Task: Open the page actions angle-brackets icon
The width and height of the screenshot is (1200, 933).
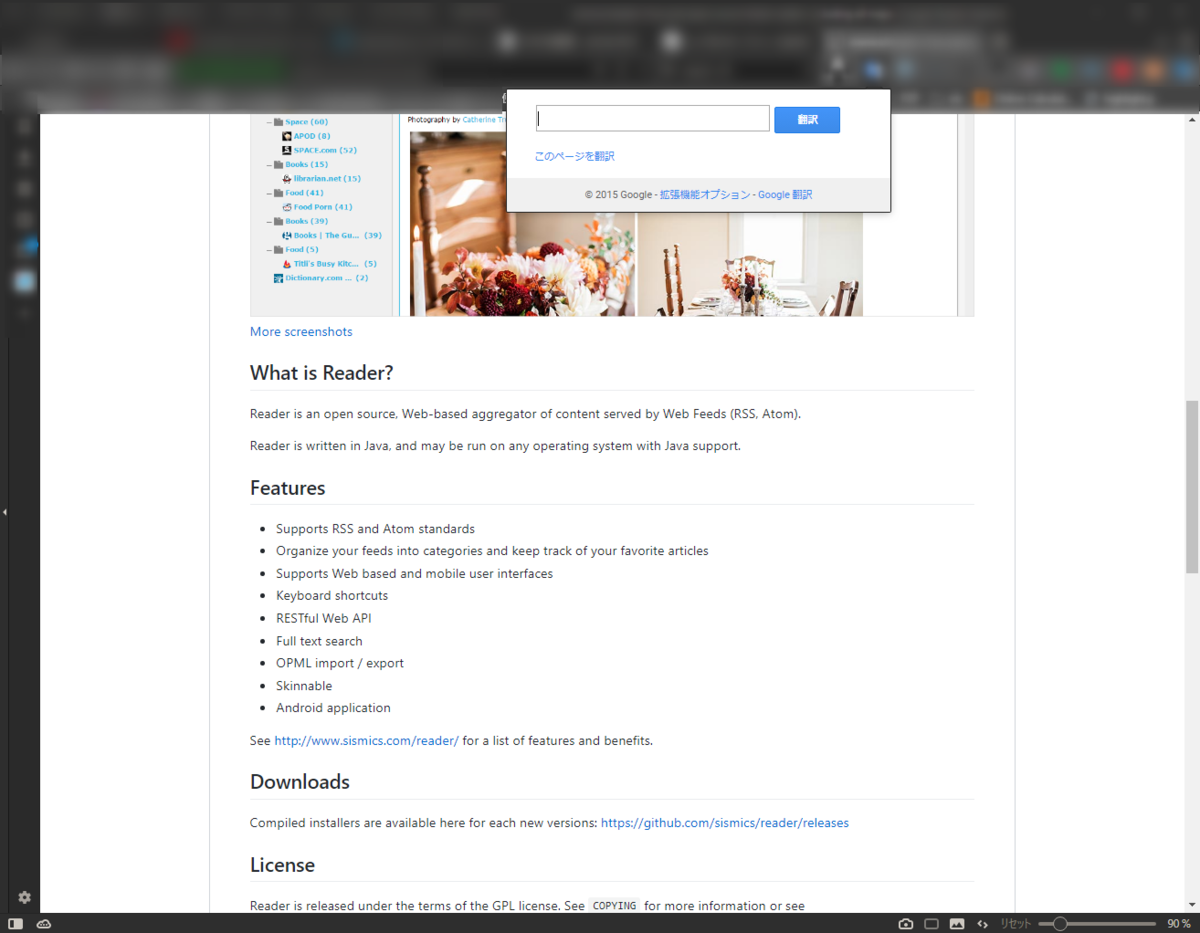Action: 983,924
